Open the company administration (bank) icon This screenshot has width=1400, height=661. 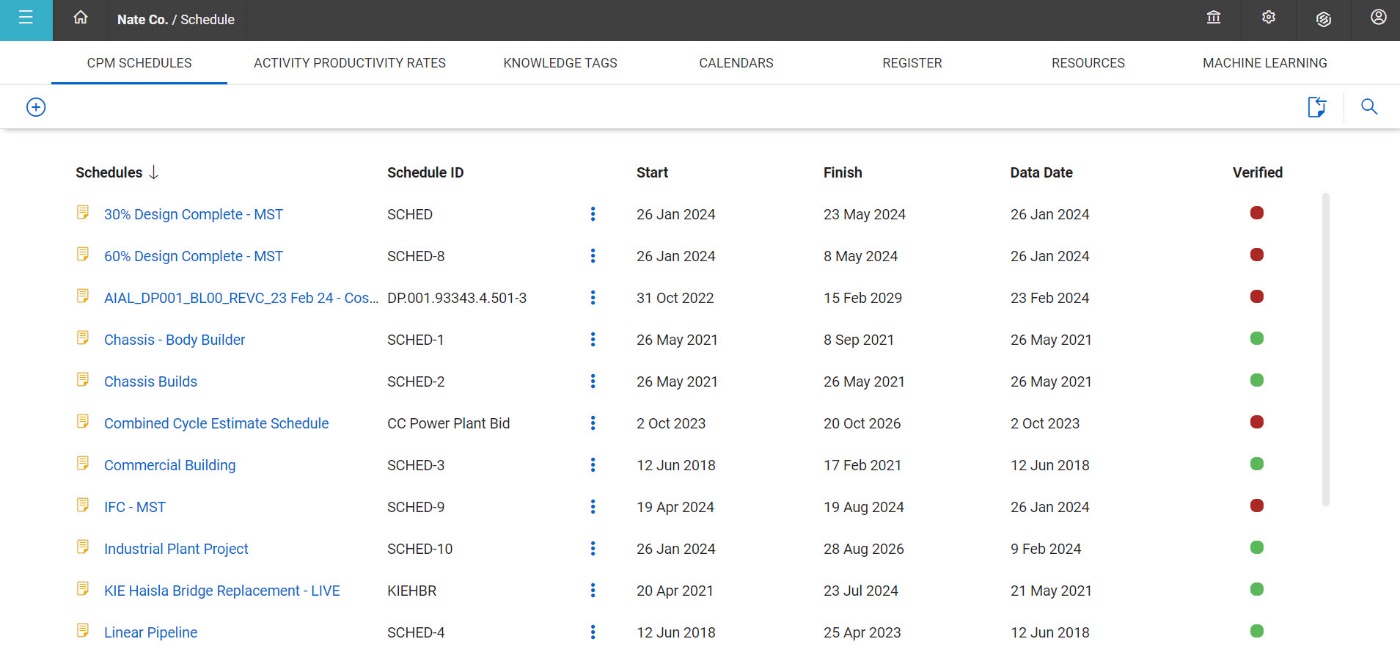tap(1213, 18)
